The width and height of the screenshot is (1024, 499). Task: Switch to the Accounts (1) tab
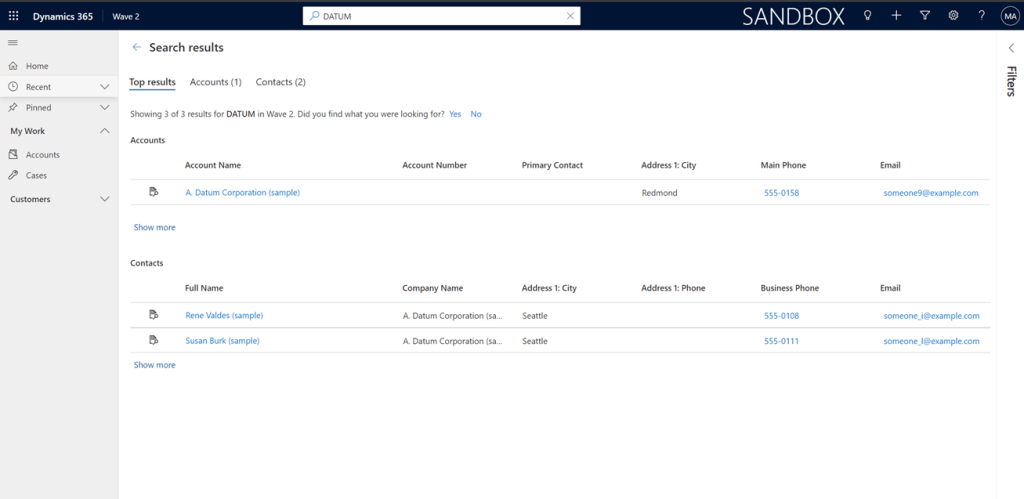pyautogui.click(x=215, y=82)
